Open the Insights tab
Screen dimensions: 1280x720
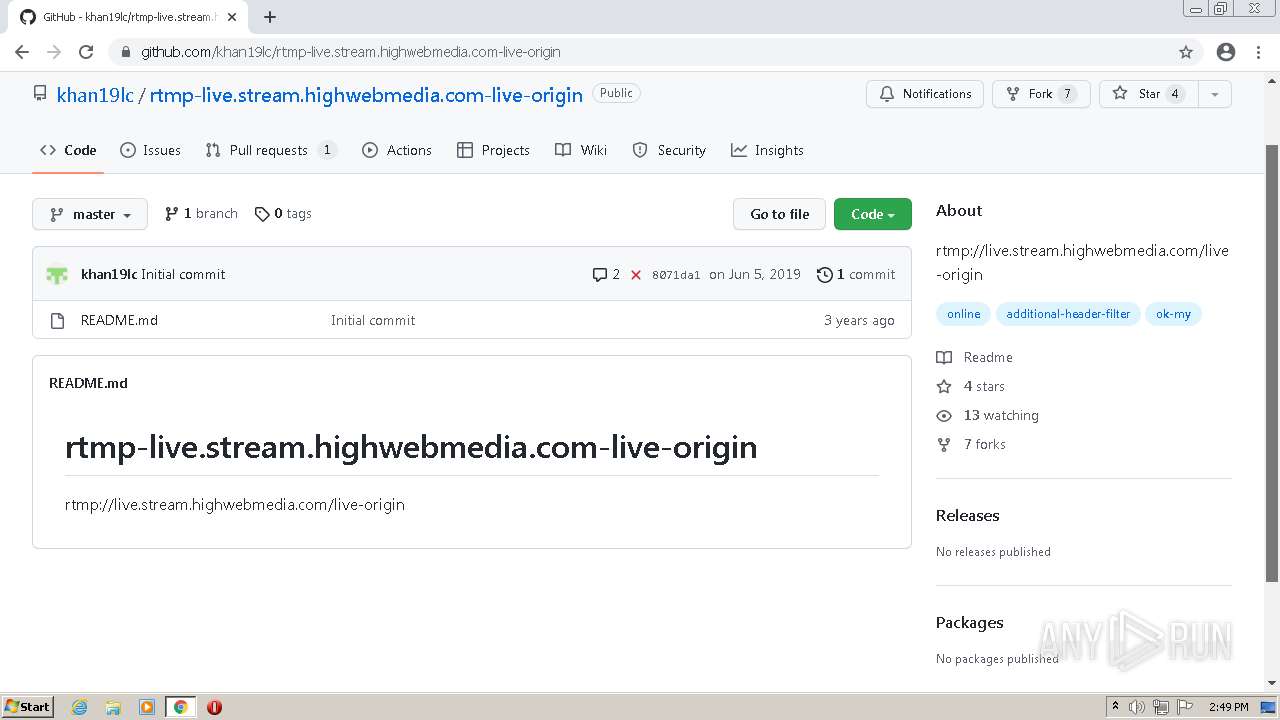point(767,150)
